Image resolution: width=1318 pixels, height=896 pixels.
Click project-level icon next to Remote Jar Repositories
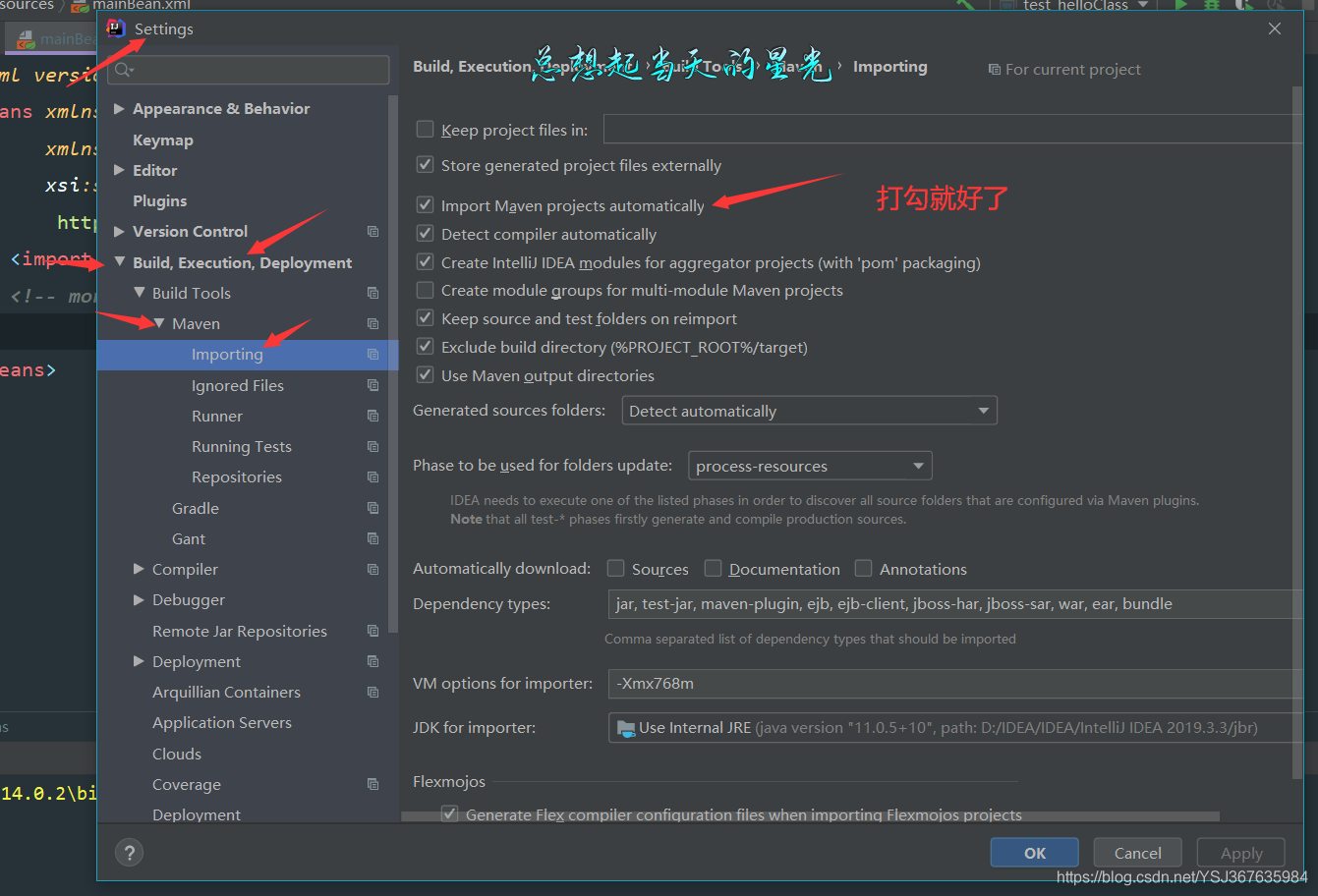(372, 631)
